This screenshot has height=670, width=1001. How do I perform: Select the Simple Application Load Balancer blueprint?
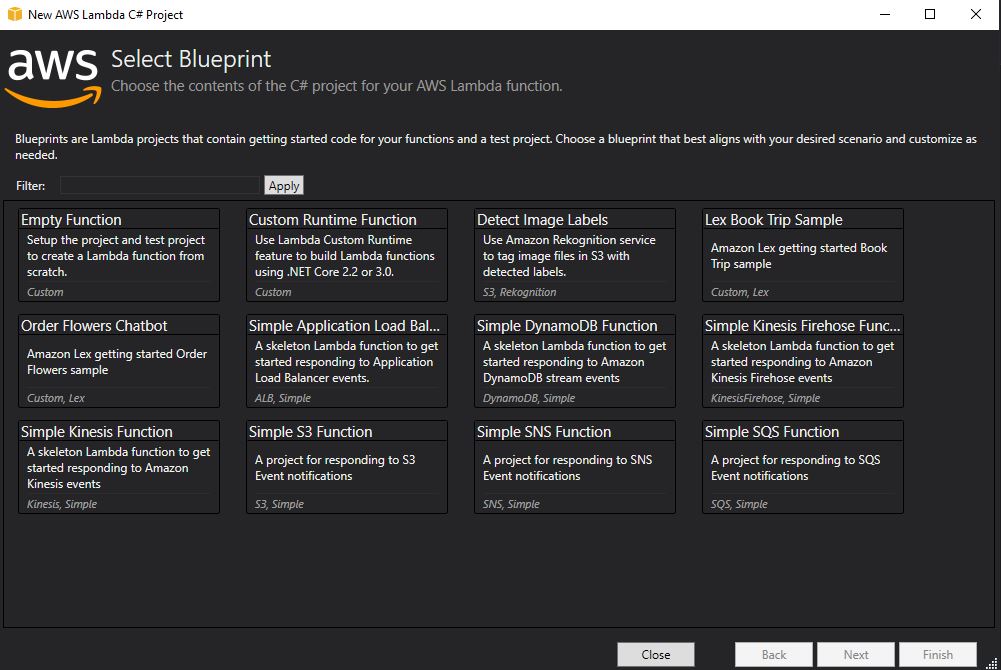click(x=346, y=361)
